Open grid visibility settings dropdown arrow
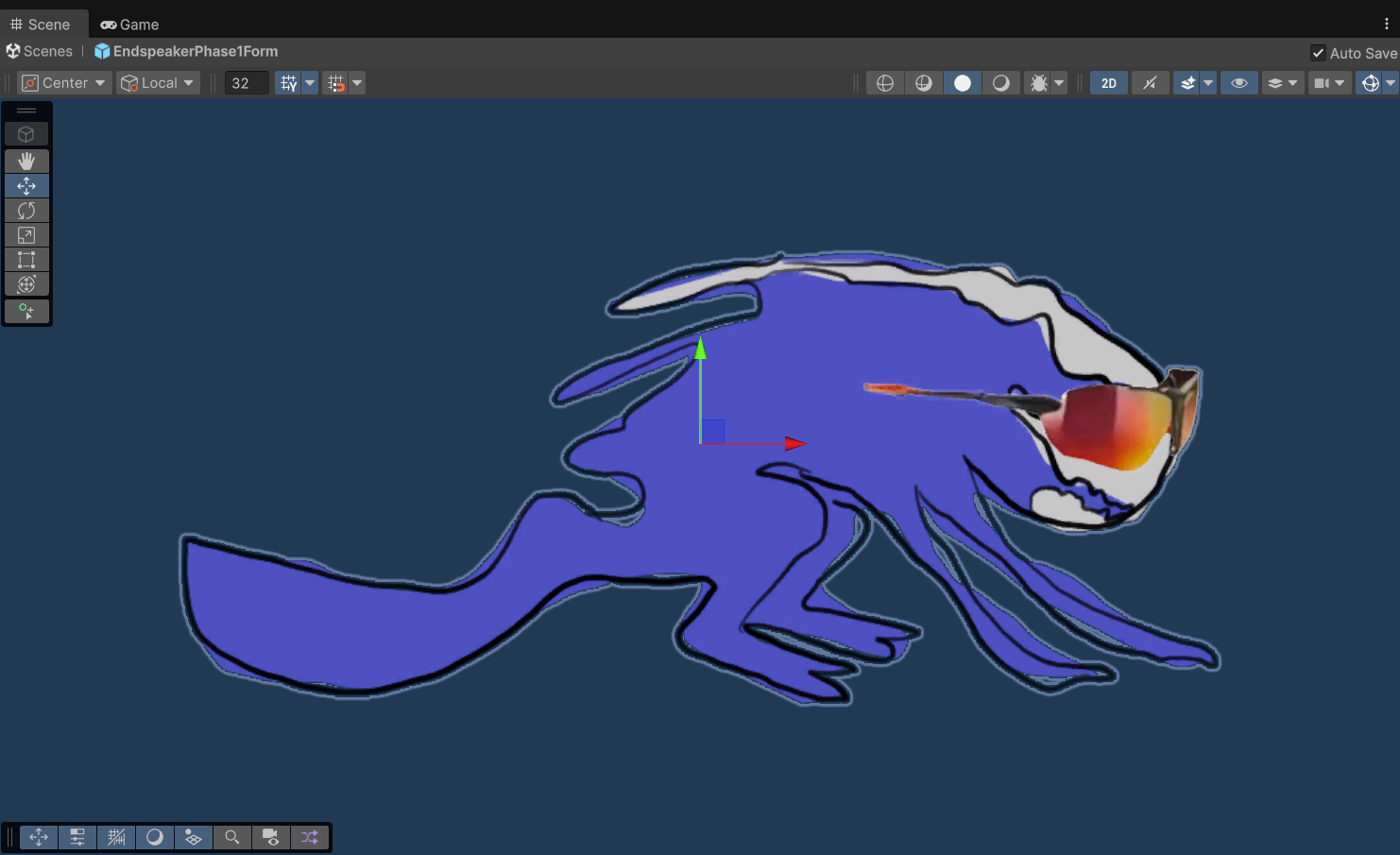The width and height of the screenshot is (1400, 855). pyautogui.click(x=310, y=83)
